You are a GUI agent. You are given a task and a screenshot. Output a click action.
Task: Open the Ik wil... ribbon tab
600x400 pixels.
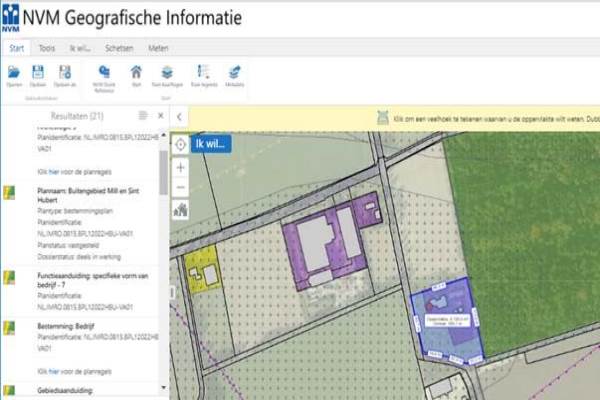[x=80, y=48]
